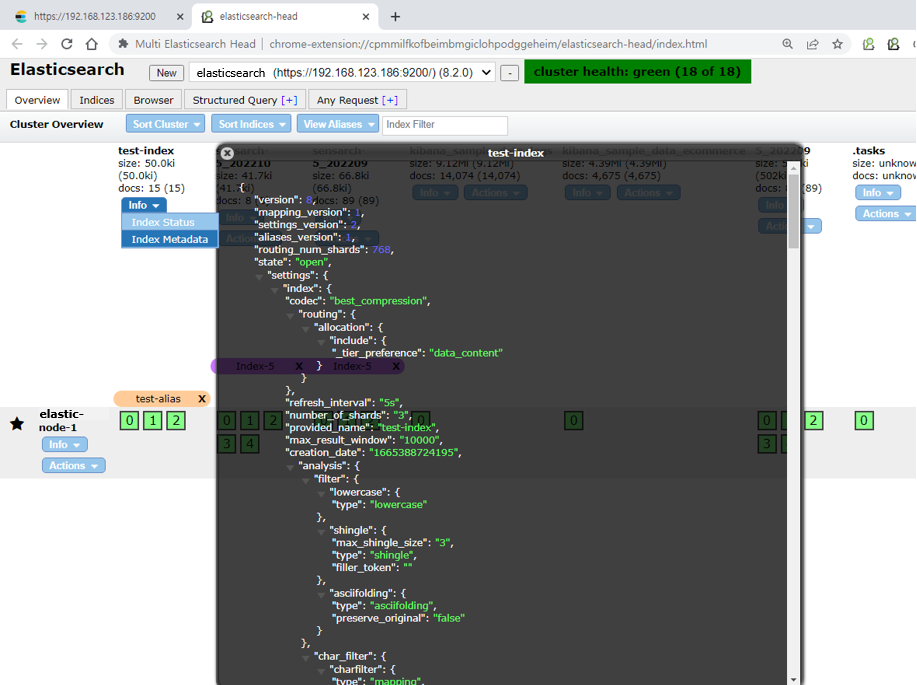Screen dimensions: 917x685
Task: Select shard 0 of .tasks index
Action: (864, 421)
